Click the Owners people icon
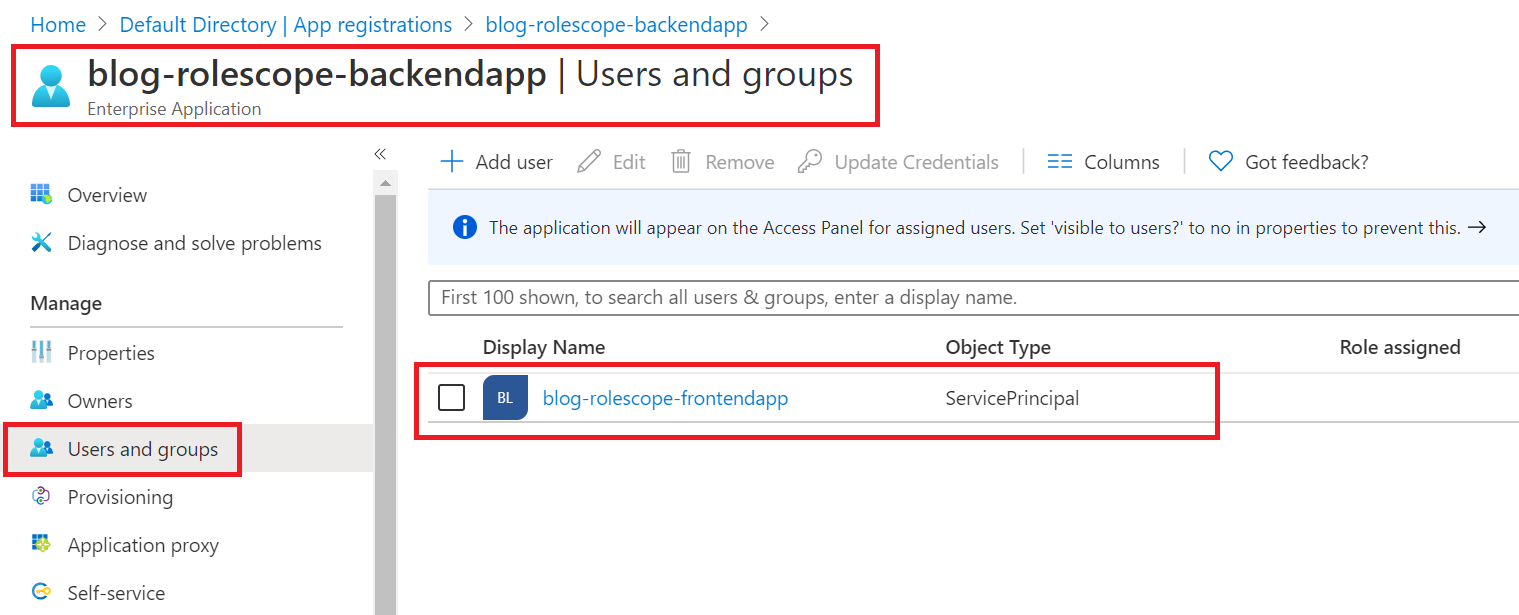Image resolution: width=1519 pixels, height=615 pixels. coord(41,400)
